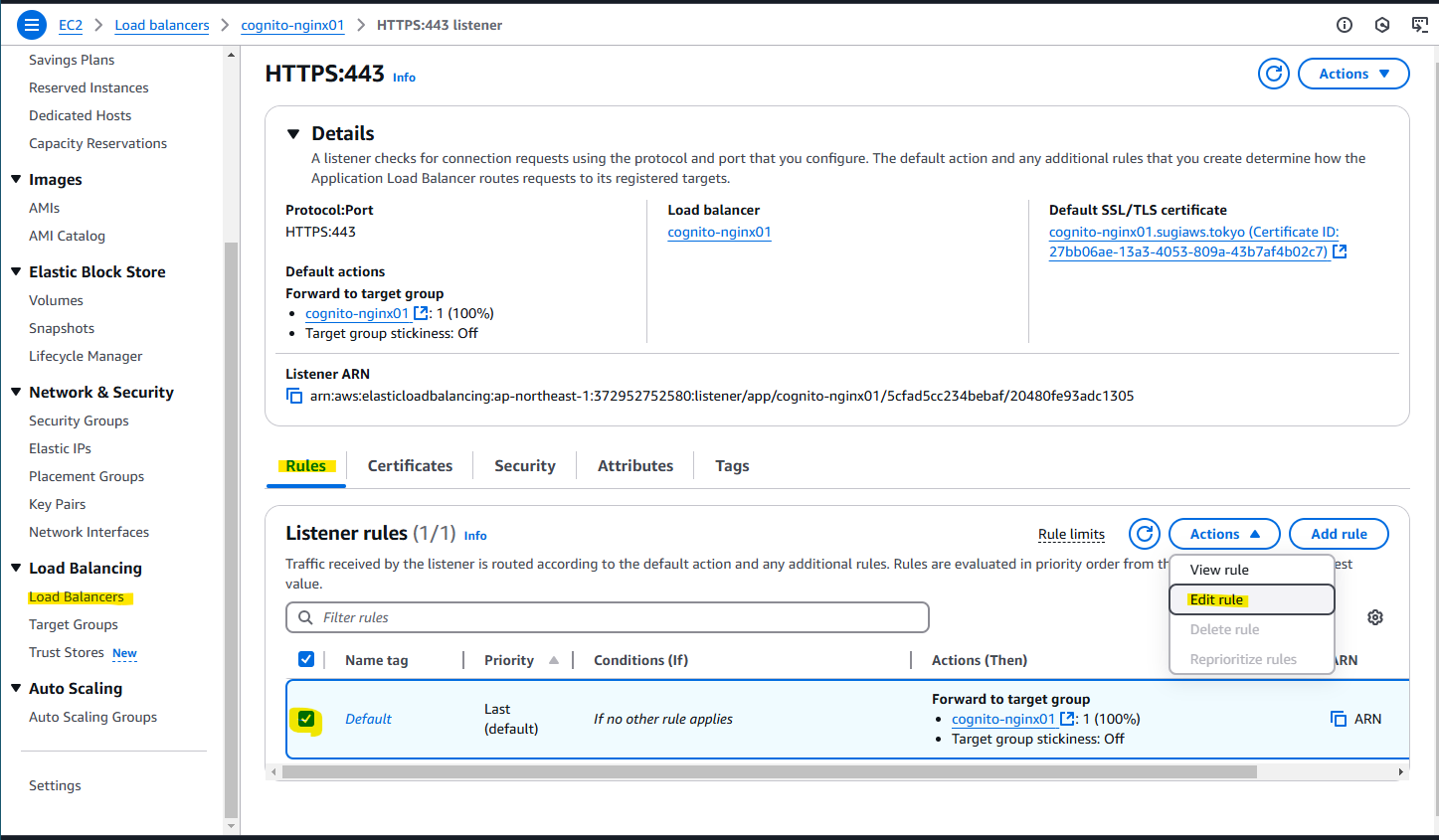Refresh the Listener rules list
This screenshot has width=1439, height=840.
1144,534
